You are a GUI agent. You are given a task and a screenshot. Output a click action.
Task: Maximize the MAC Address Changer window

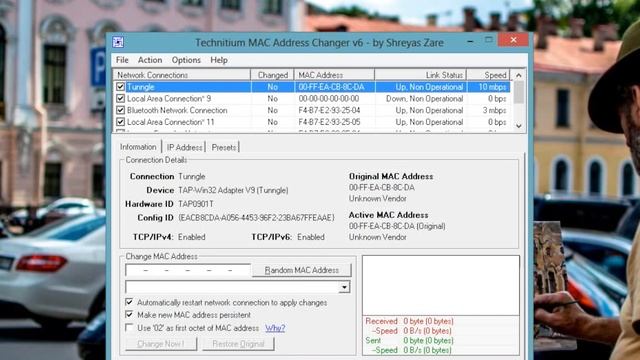(x=489, y=40)
